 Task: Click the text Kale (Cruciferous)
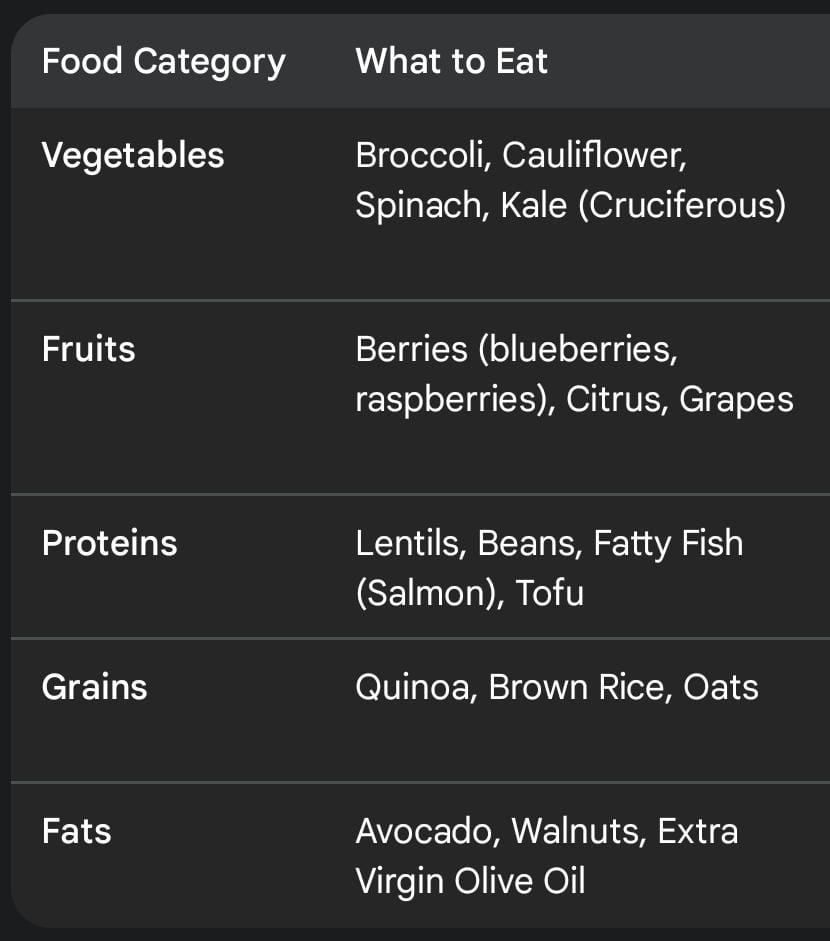[x=643, y=206]
